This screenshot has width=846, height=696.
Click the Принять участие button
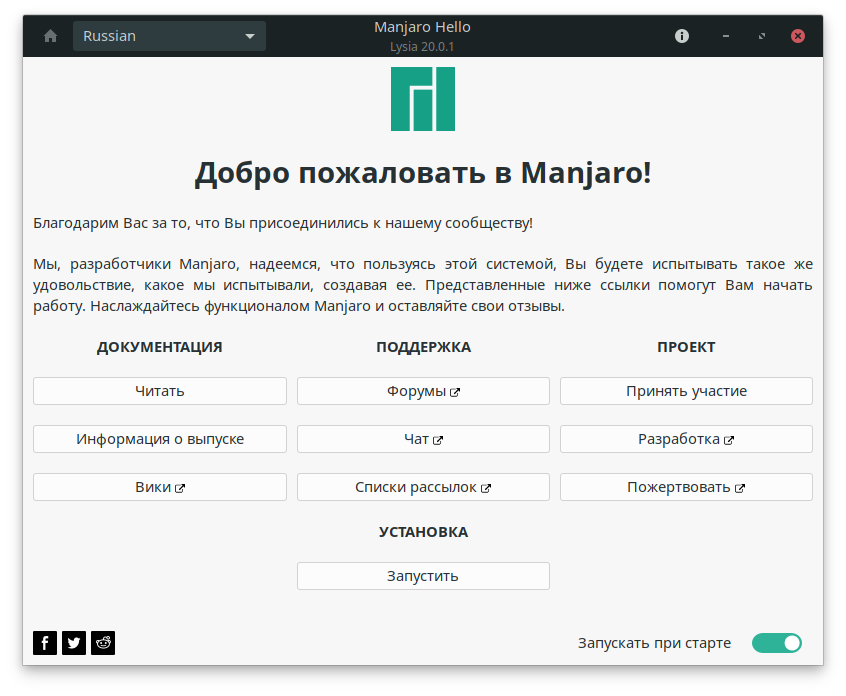(x=686, y=391)
